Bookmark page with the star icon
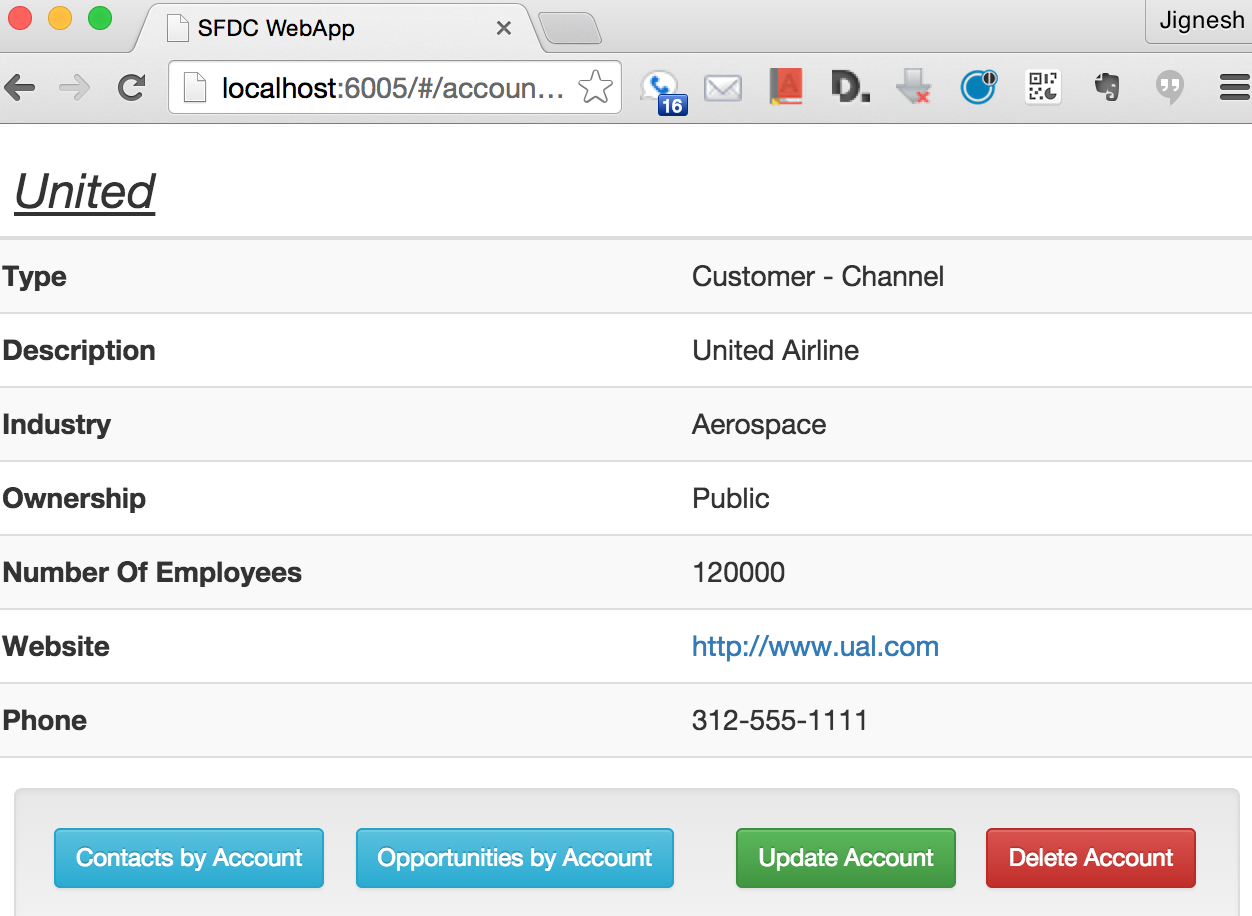The width and height of the screenshot is (1252, 916). (x=596, y=88)
